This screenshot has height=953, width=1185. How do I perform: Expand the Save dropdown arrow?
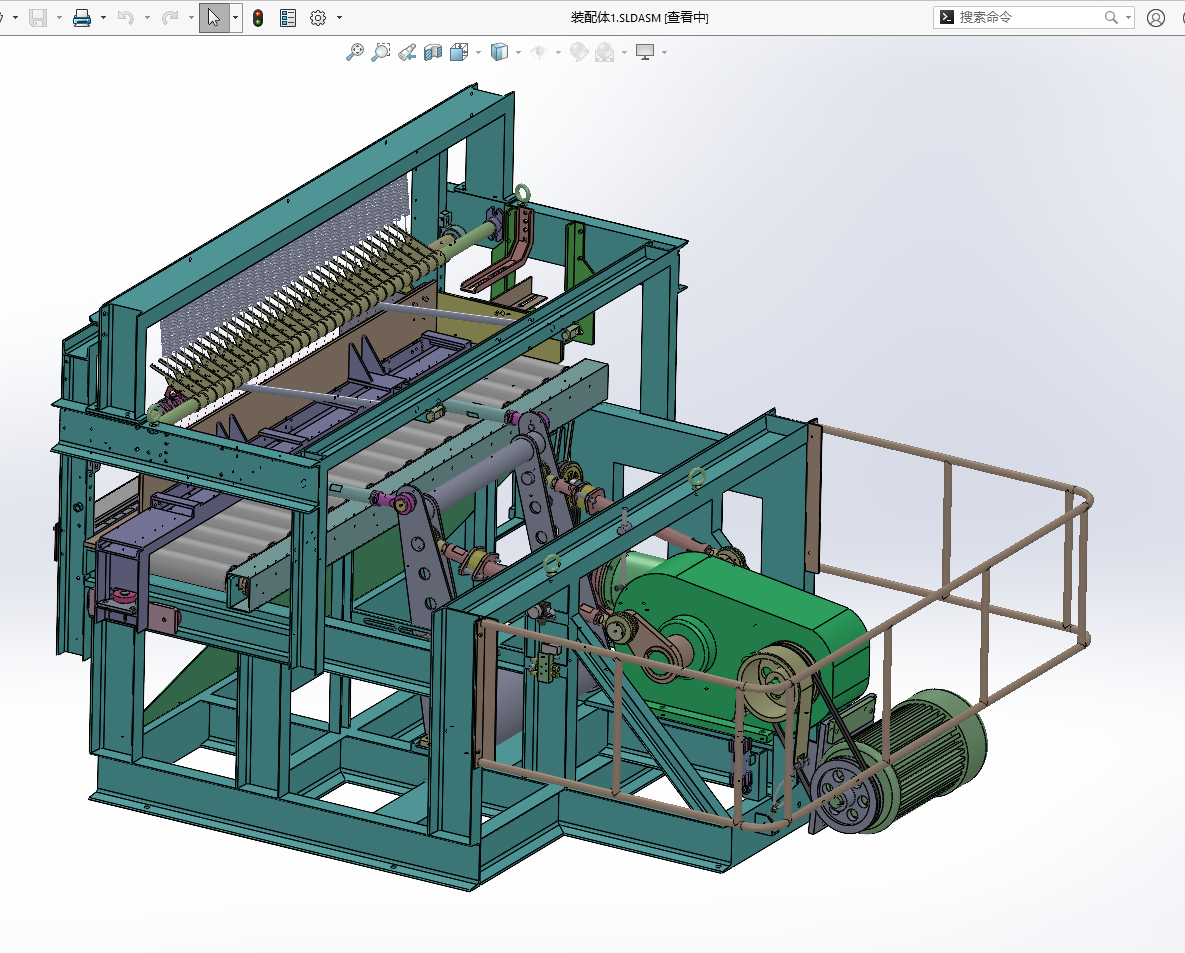59,17
